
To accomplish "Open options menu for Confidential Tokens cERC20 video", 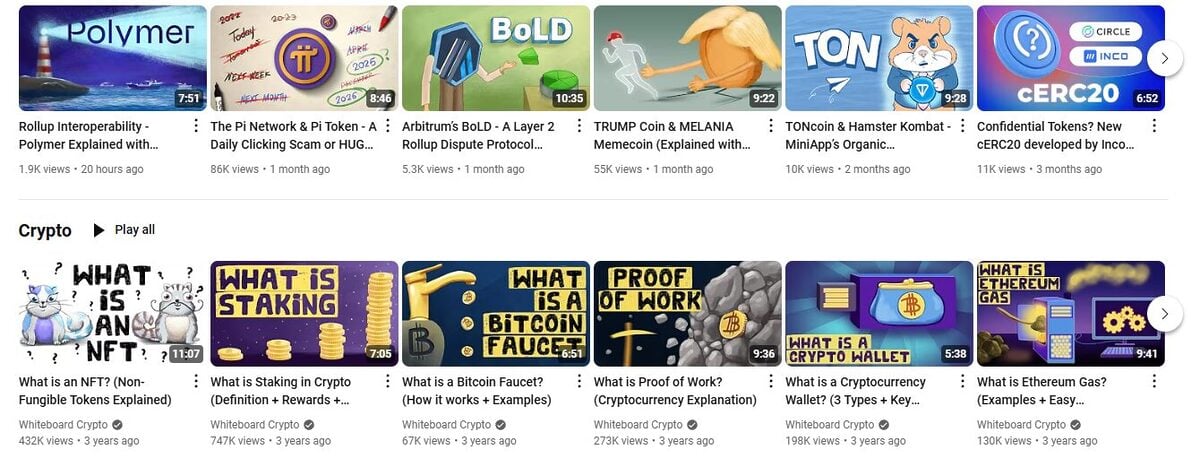I will tap(1154, 126).
